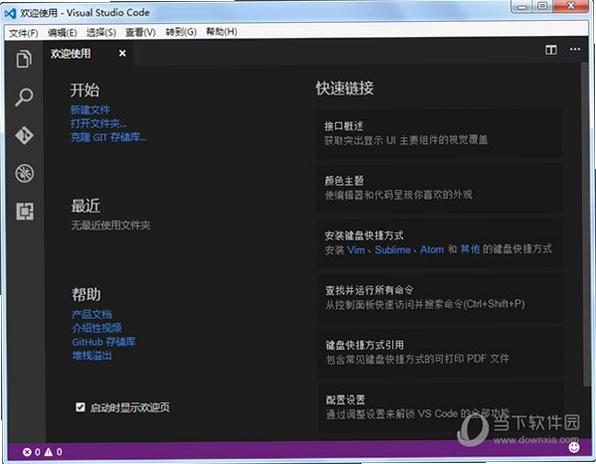Click the 其他 keymap link
This screenshot has width=596, height=464.
(x=470, y=249)
